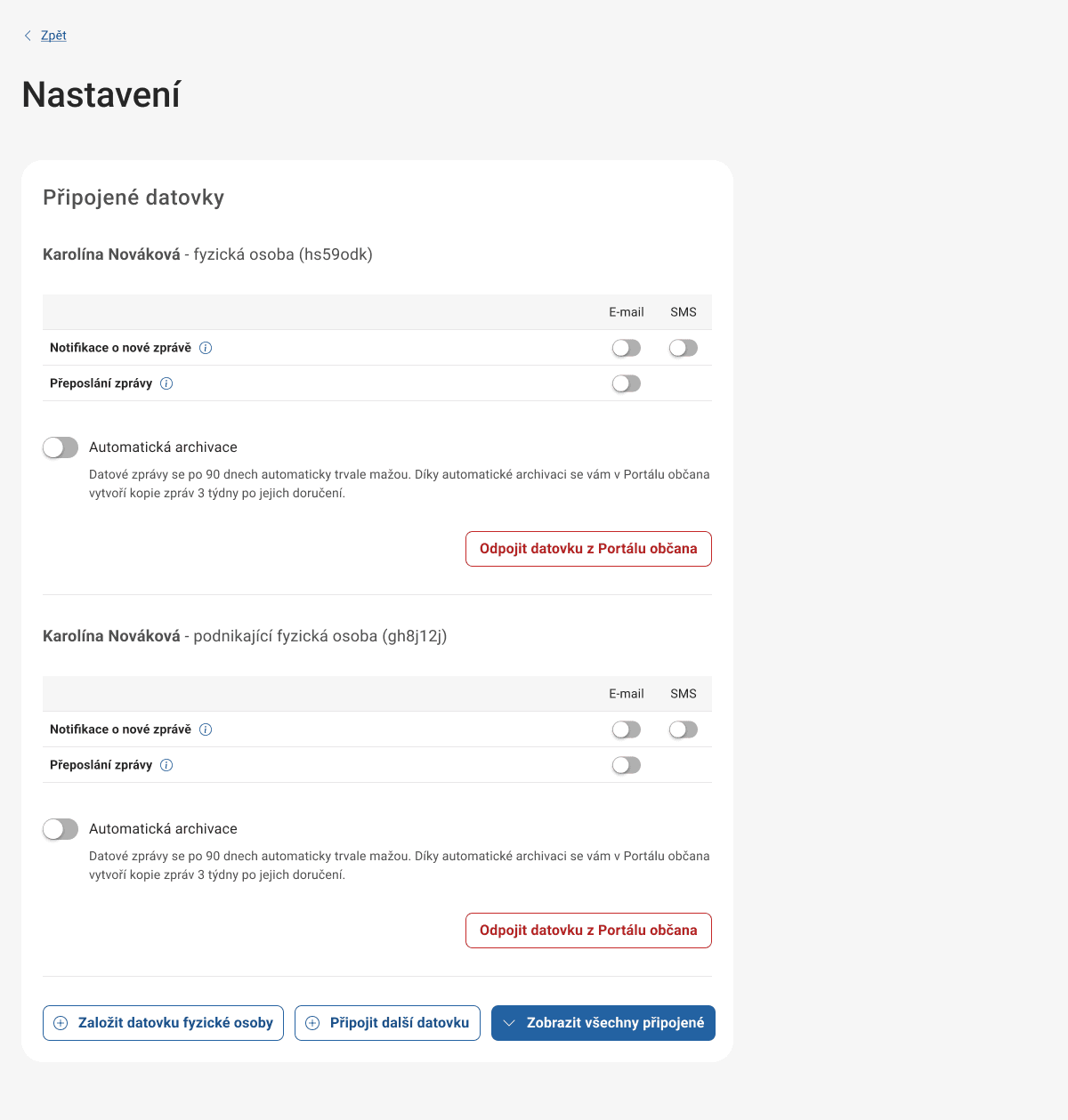This screenshot has width=1068, height=1120.
Task: Open the Zpět link to go back
Action: pos(52,36)
